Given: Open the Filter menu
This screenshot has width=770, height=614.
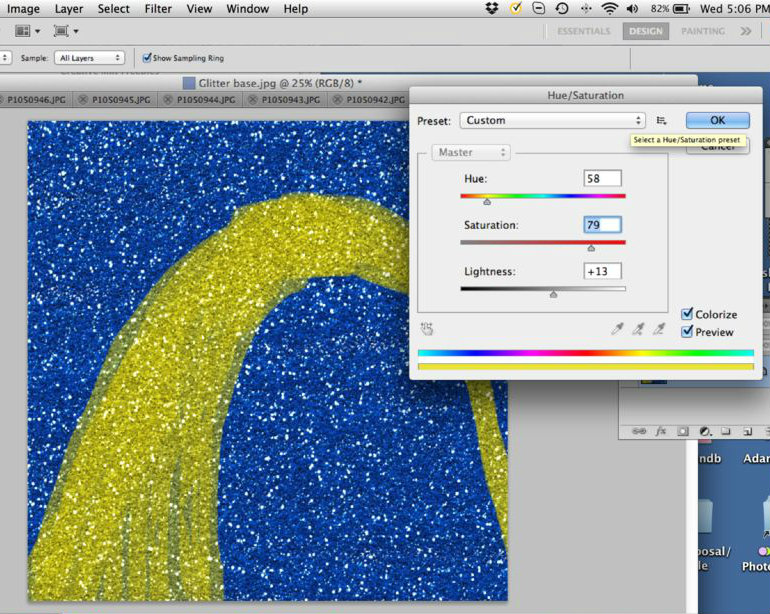Looking at the screenshot, I should 158,9.
